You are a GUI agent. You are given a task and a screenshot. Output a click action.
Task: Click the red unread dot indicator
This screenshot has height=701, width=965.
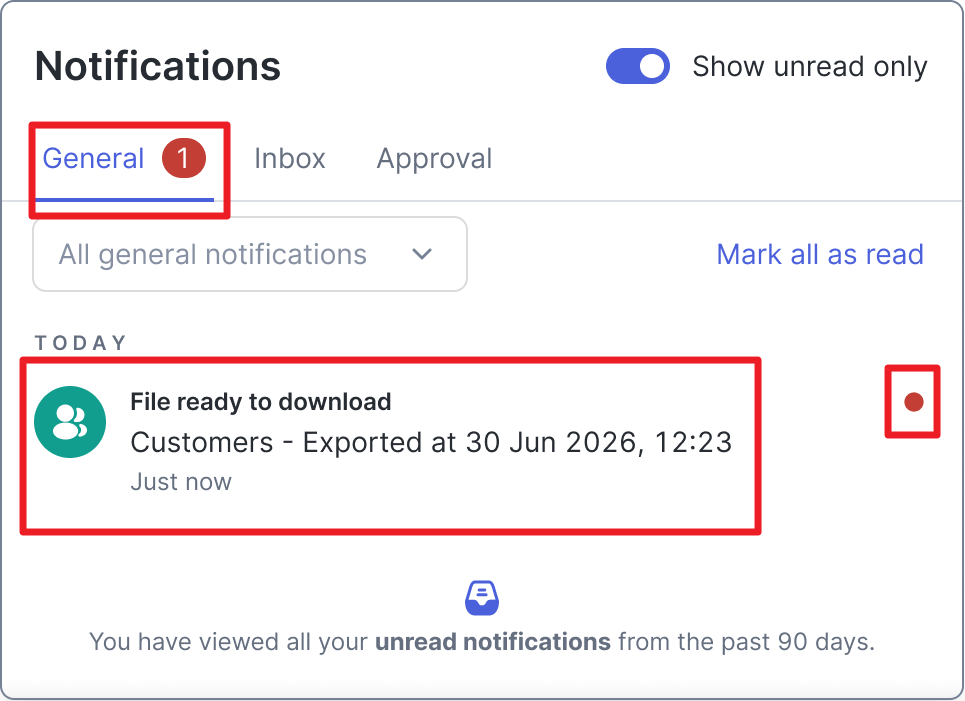pos(913,402)
